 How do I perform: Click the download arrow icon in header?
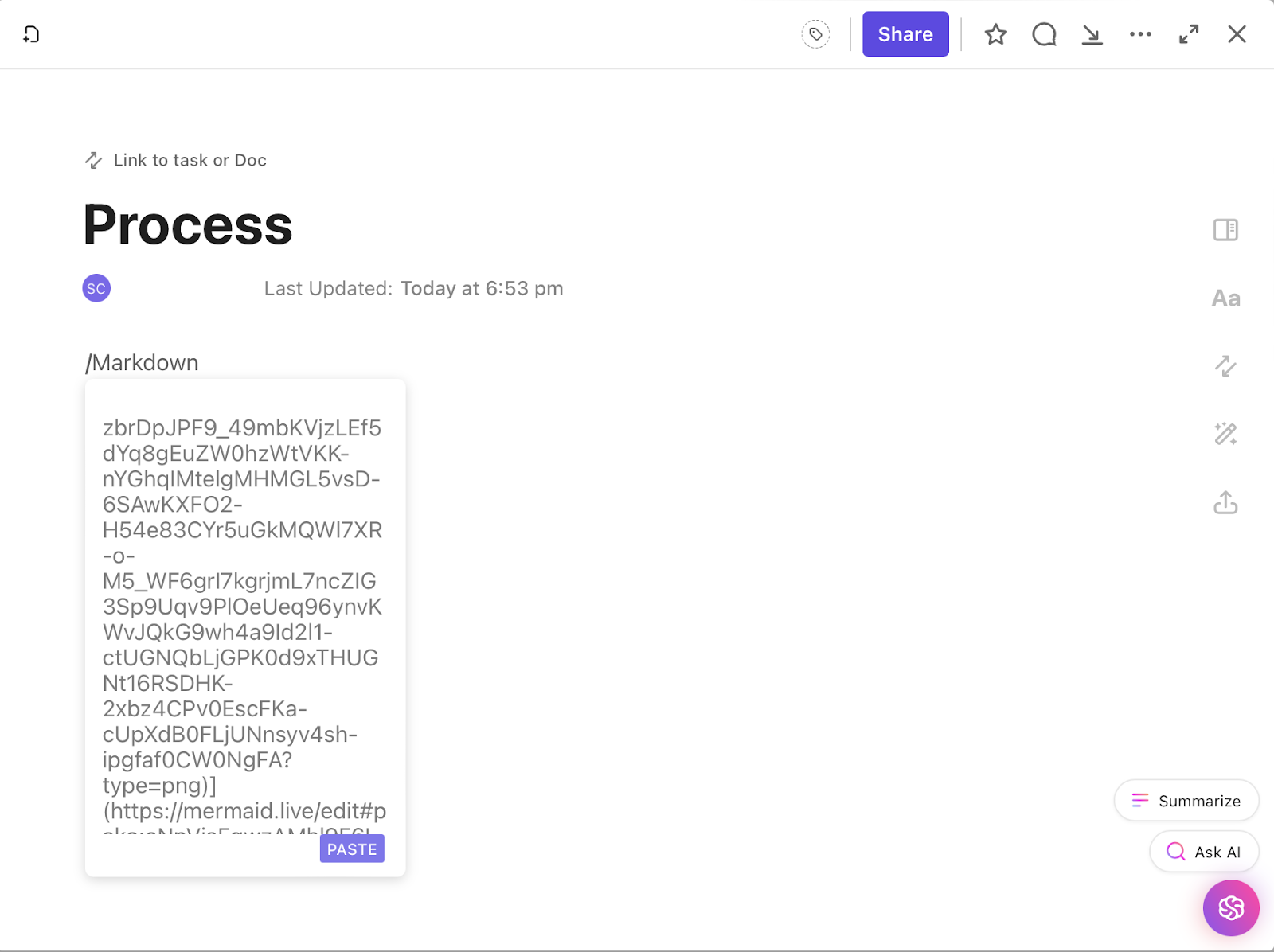click(1092, 34)
